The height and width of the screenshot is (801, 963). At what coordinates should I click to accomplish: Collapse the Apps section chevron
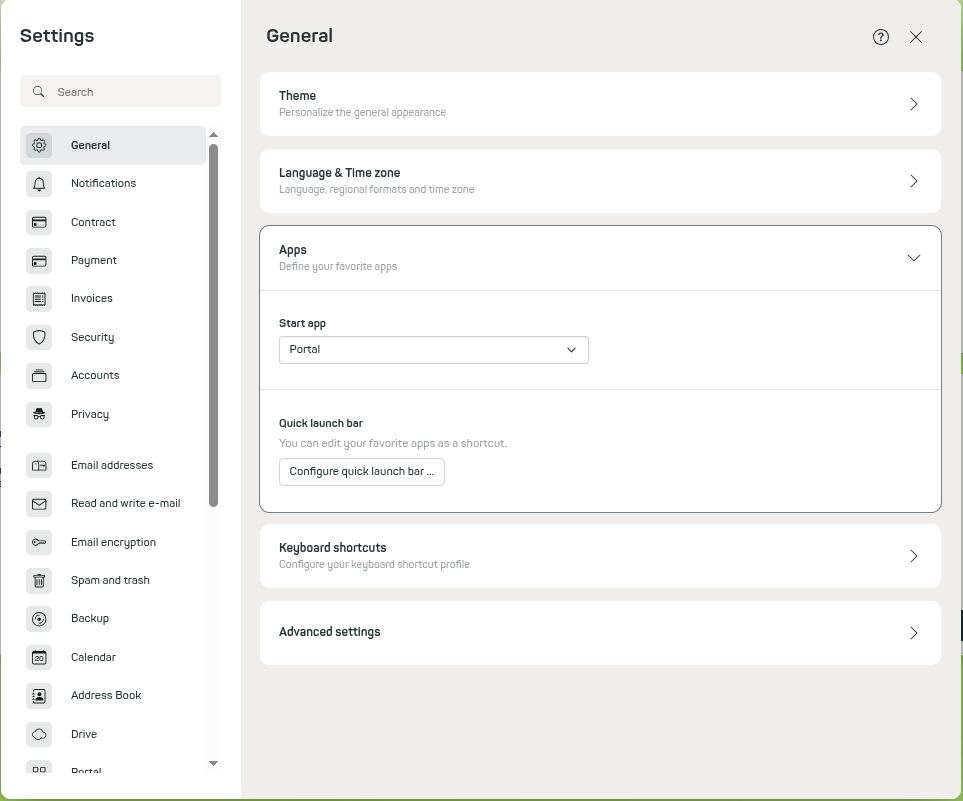pos(914,258)
